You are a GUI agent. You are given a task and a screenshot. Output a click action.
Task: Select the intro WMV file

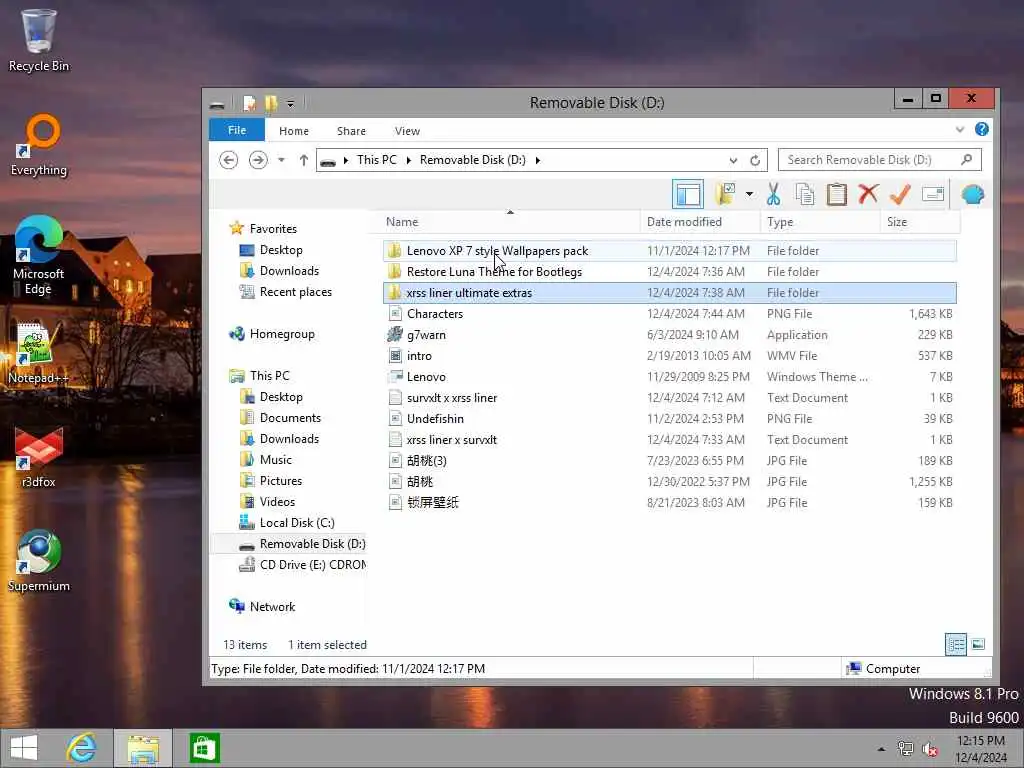point(670,355)
